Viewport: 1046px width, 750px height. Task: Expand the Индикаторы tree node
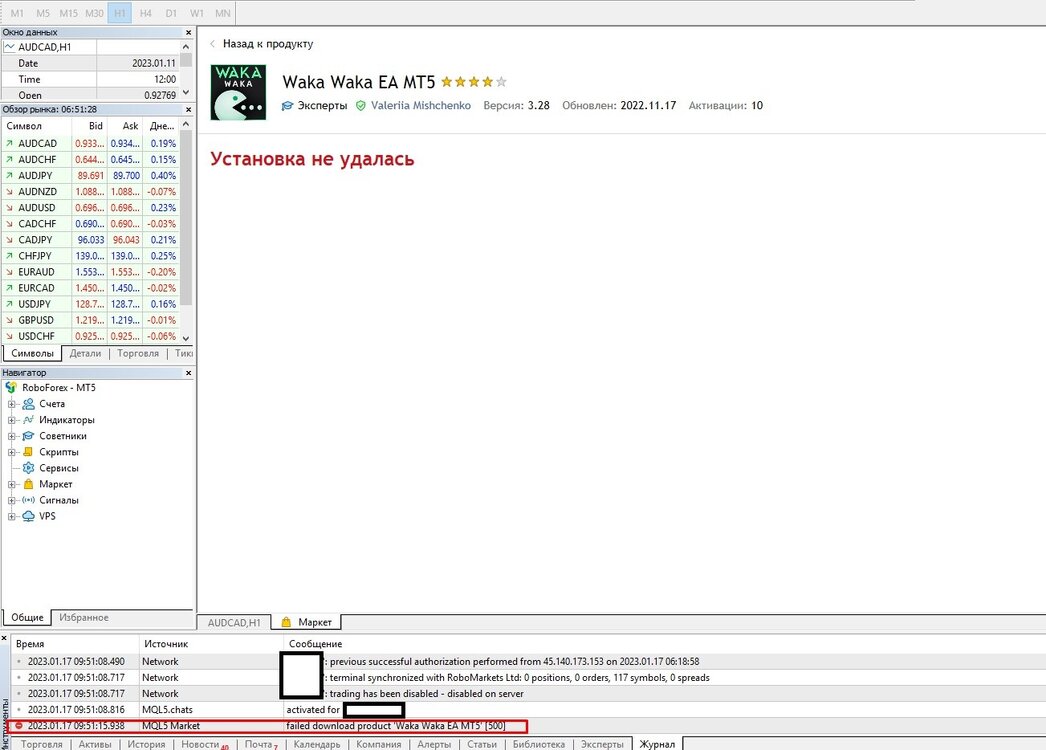click(x=11, y=420)
